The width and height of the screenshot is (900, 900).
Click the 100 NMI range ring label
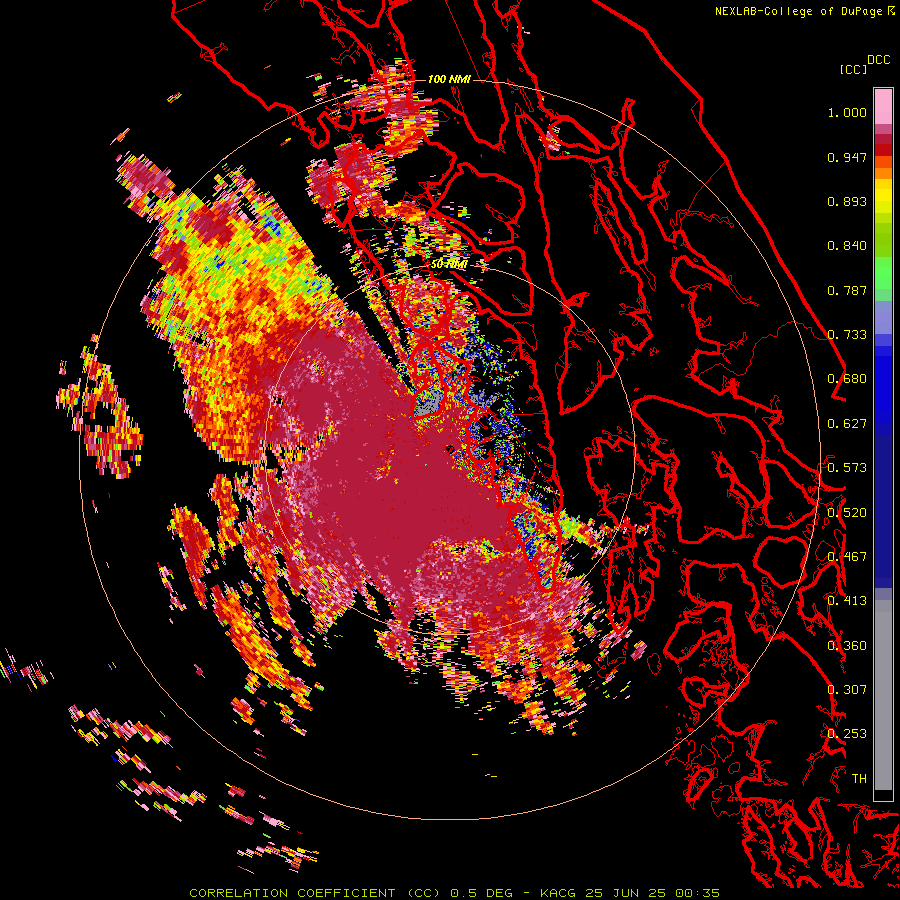[x=449, y=79]
